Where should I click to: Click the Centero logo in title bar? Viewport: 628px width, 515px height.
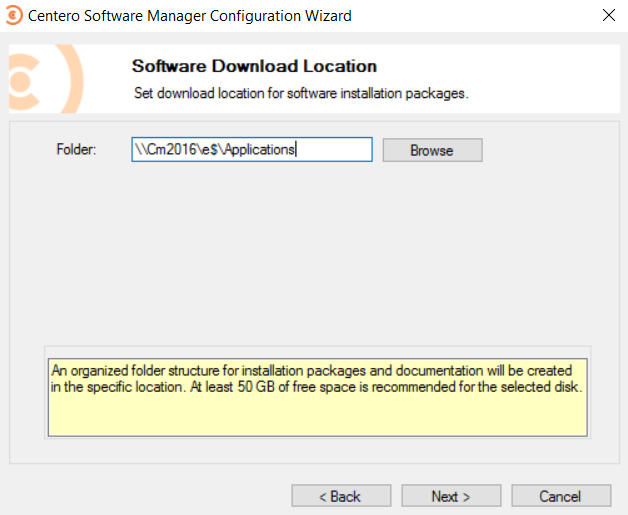pos(14,15)
